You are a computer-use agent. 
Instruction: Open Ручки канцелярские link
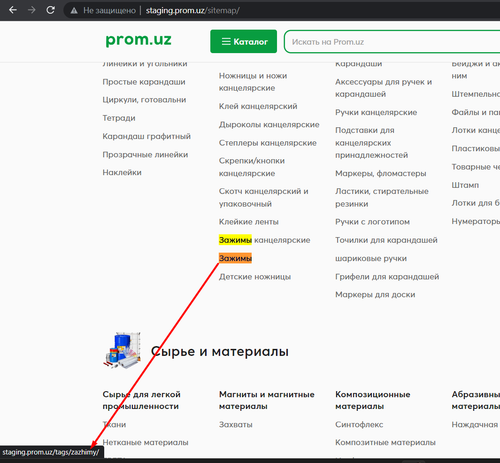coord(376,112)
